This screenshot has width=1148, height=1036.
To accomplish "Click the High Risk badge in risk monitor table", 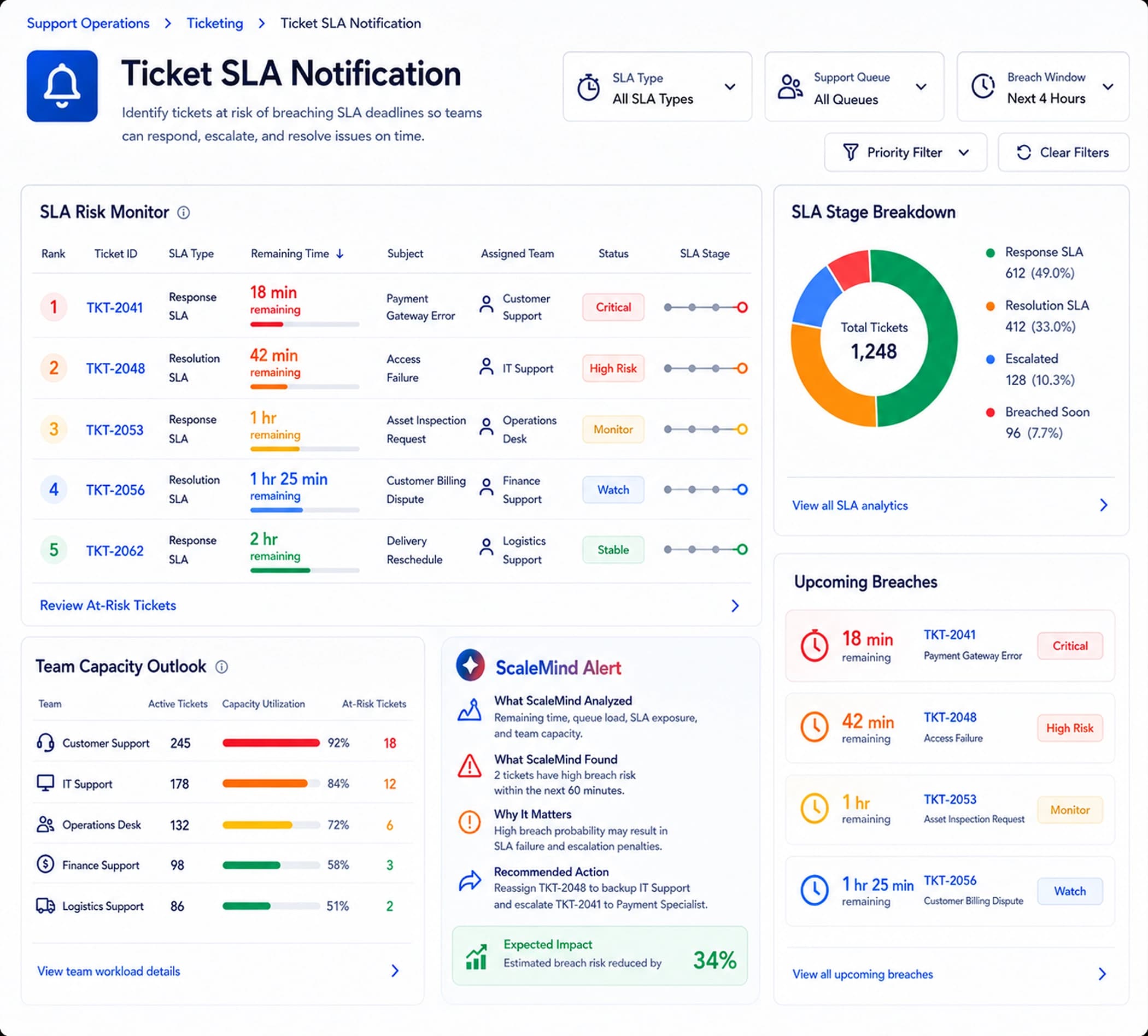I will click(613, 368).
